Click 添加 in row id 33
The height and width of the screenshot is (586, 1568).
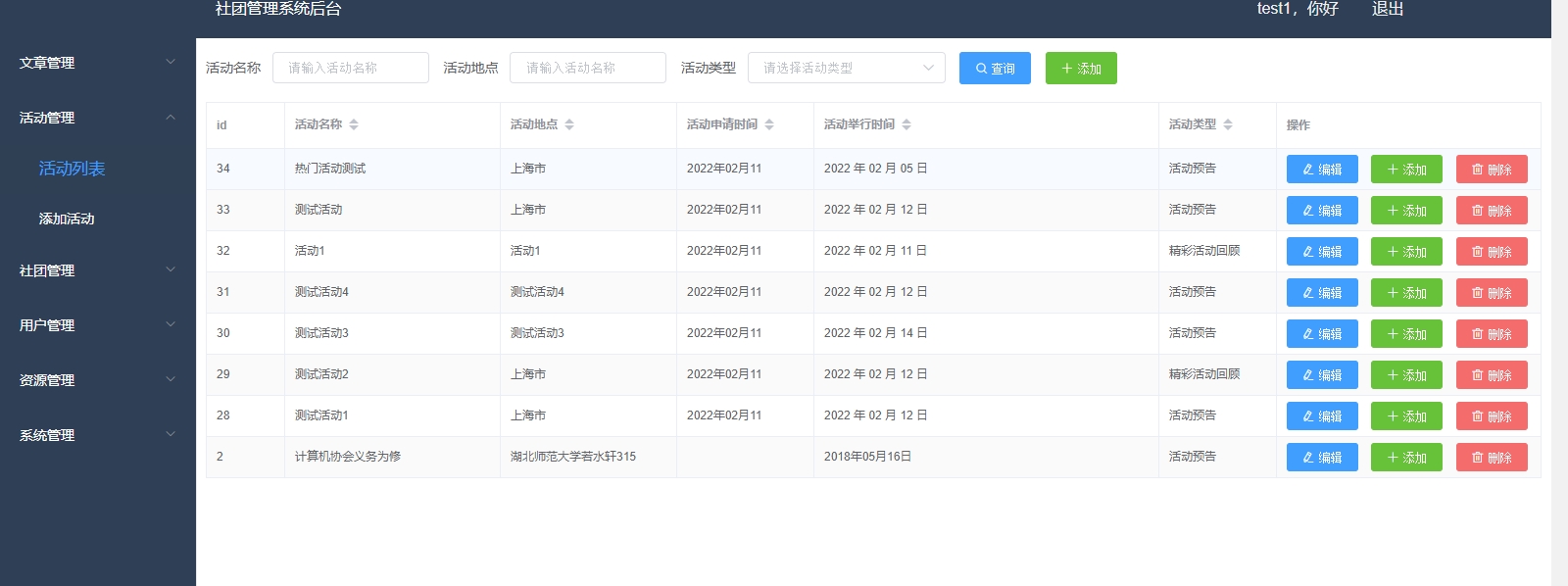[1406, 211]
